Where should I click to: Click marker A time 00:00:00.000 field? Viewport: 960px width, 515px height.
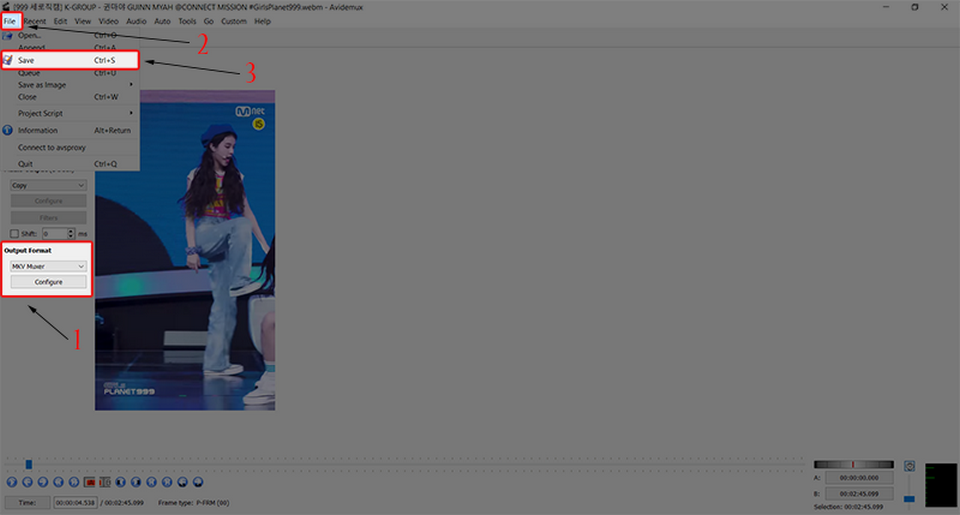point(859,478)
